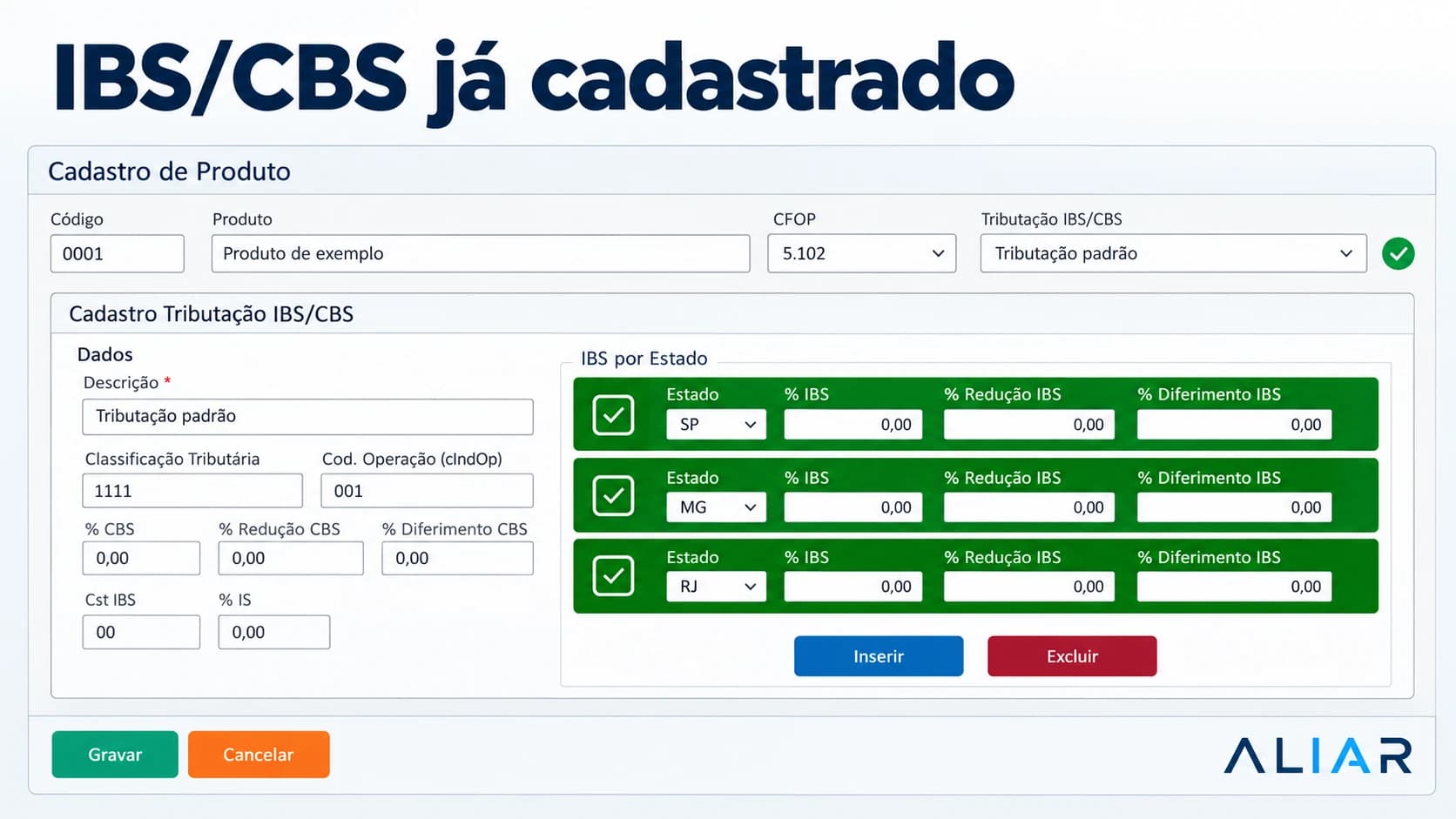Click the Cancelar button
The image size is (1456, 819).
[259, 755]
